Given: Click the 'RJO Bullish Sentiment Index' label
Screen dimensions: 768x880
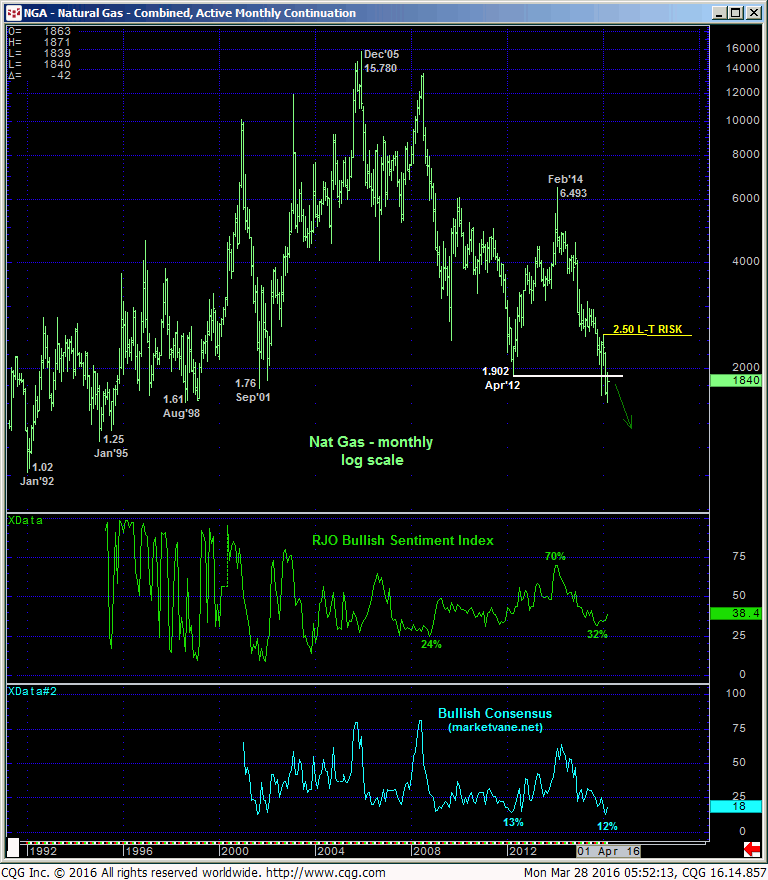Looking at the screenshot, I should [403, 540].
